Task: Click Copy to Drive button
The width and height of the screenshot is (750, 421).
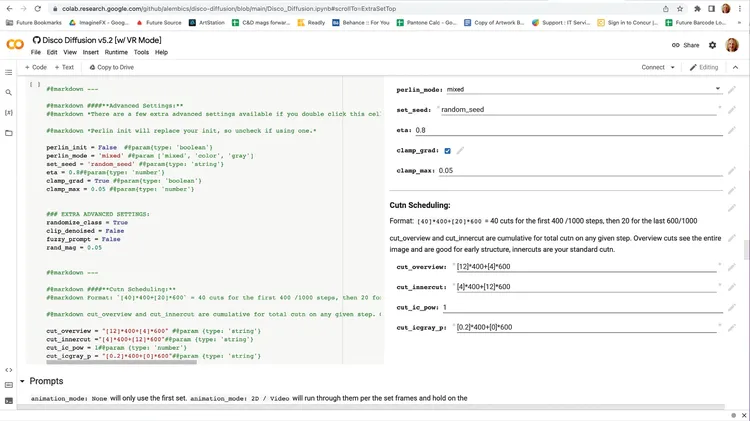Action: click(111, 67)
